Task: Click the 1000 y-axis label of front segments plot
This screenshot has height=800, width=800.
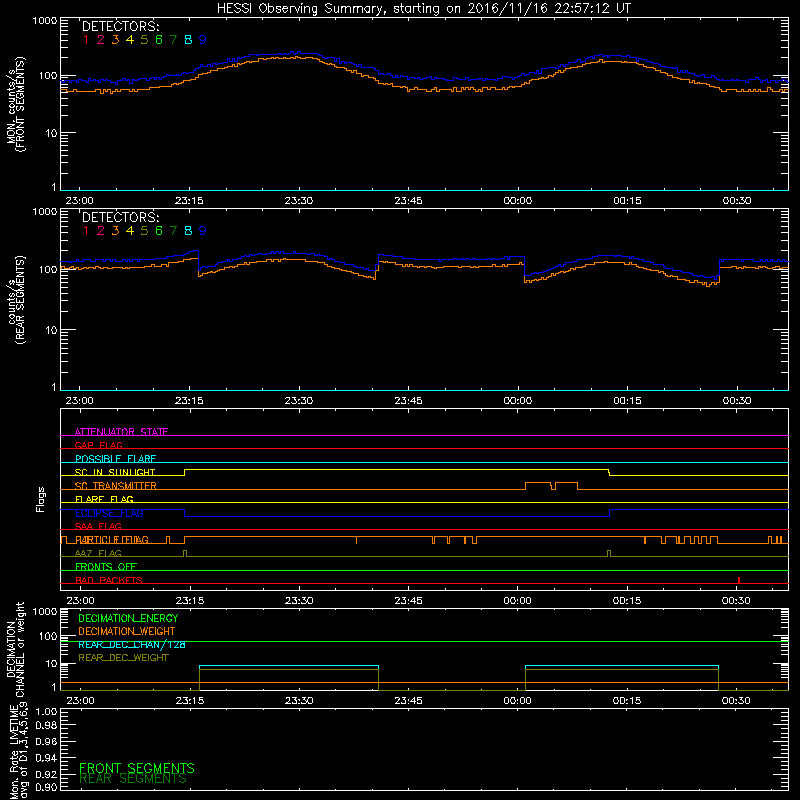Action: [45, 21]
